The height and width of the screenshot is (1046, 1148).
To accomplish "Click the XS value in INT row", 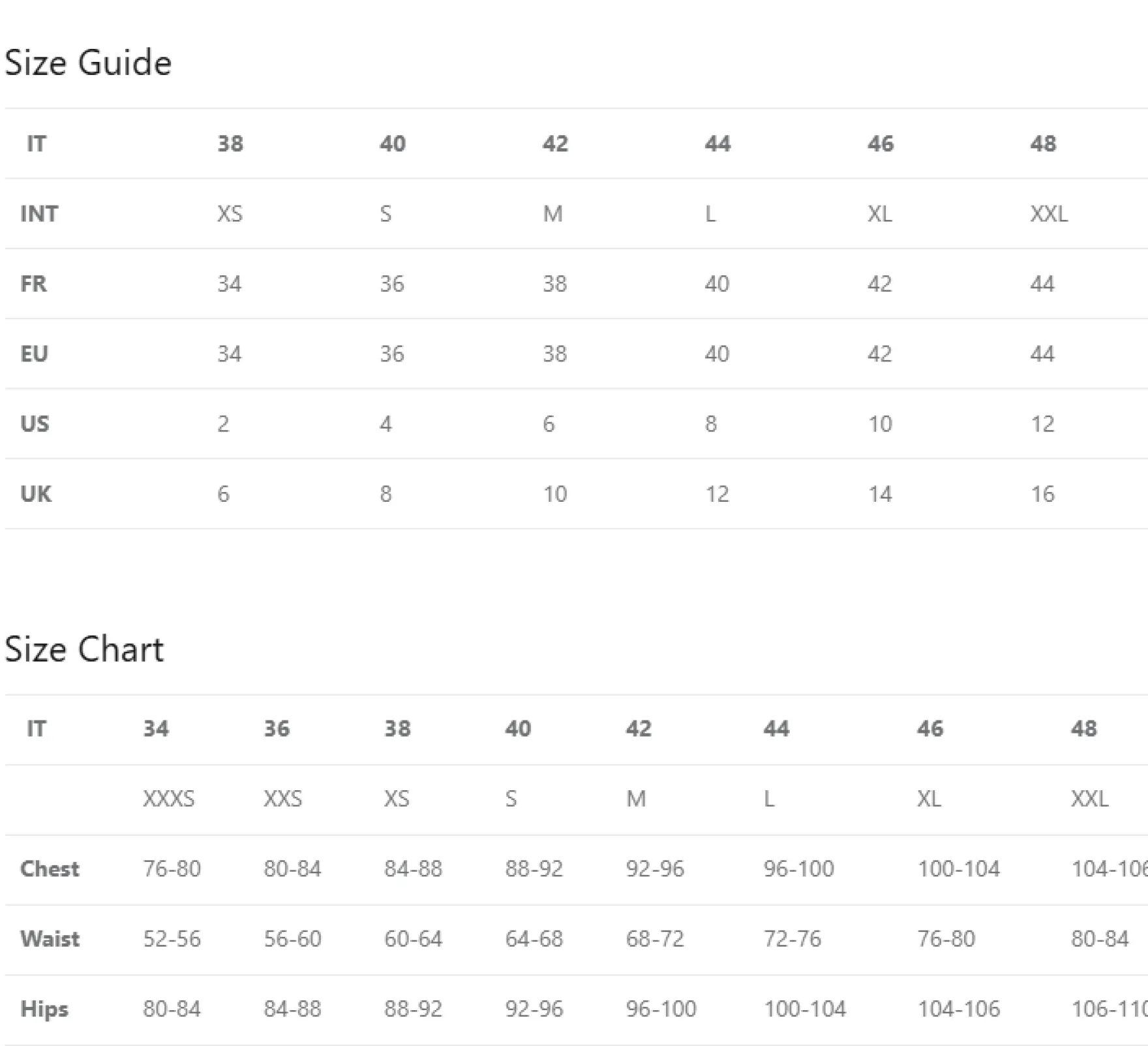I will (230, 213).
